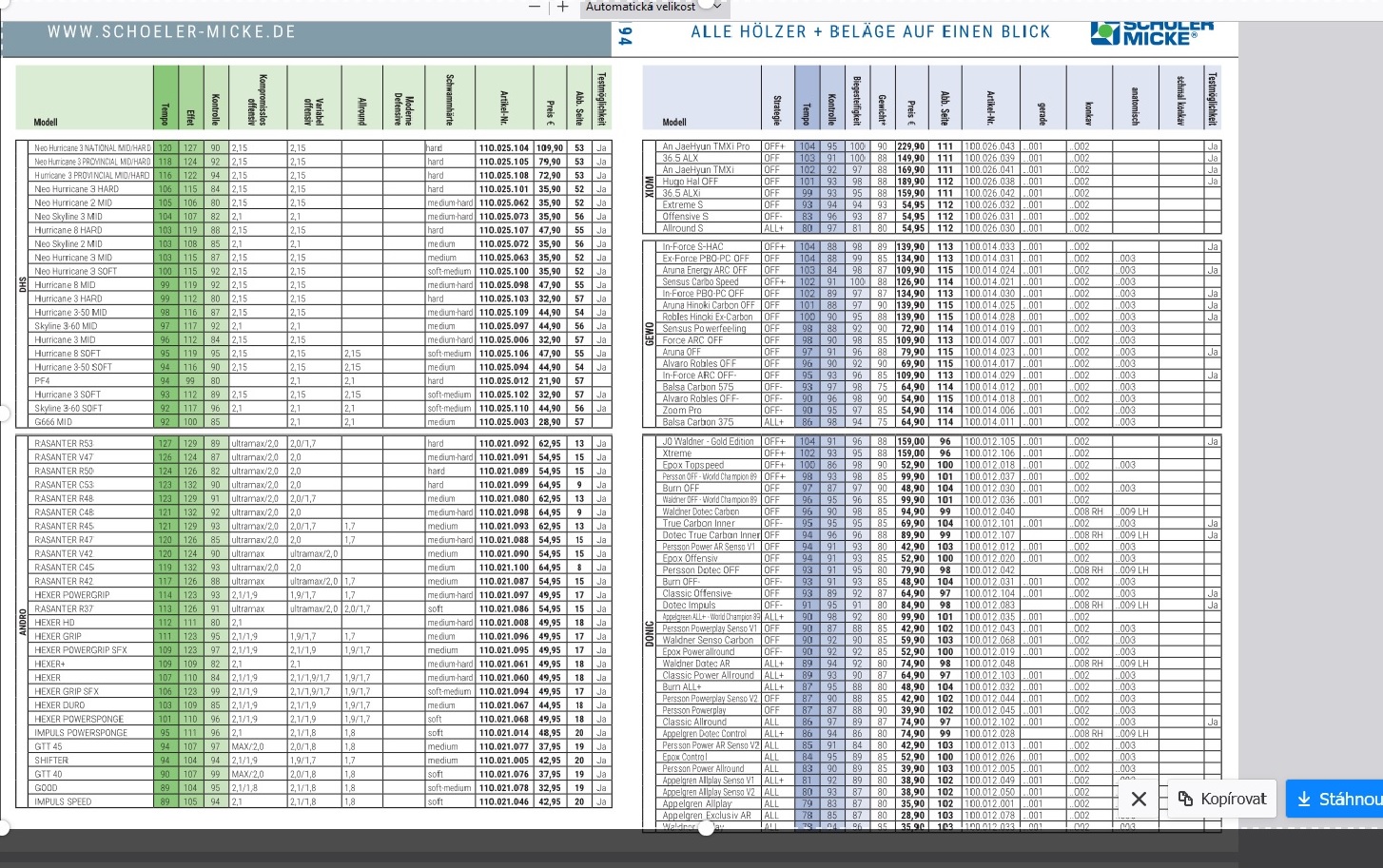Click the blue Stáhnout download button
Viewport: 1383px width, 868px height.
pyautogui.click(x=1339, y=799)
